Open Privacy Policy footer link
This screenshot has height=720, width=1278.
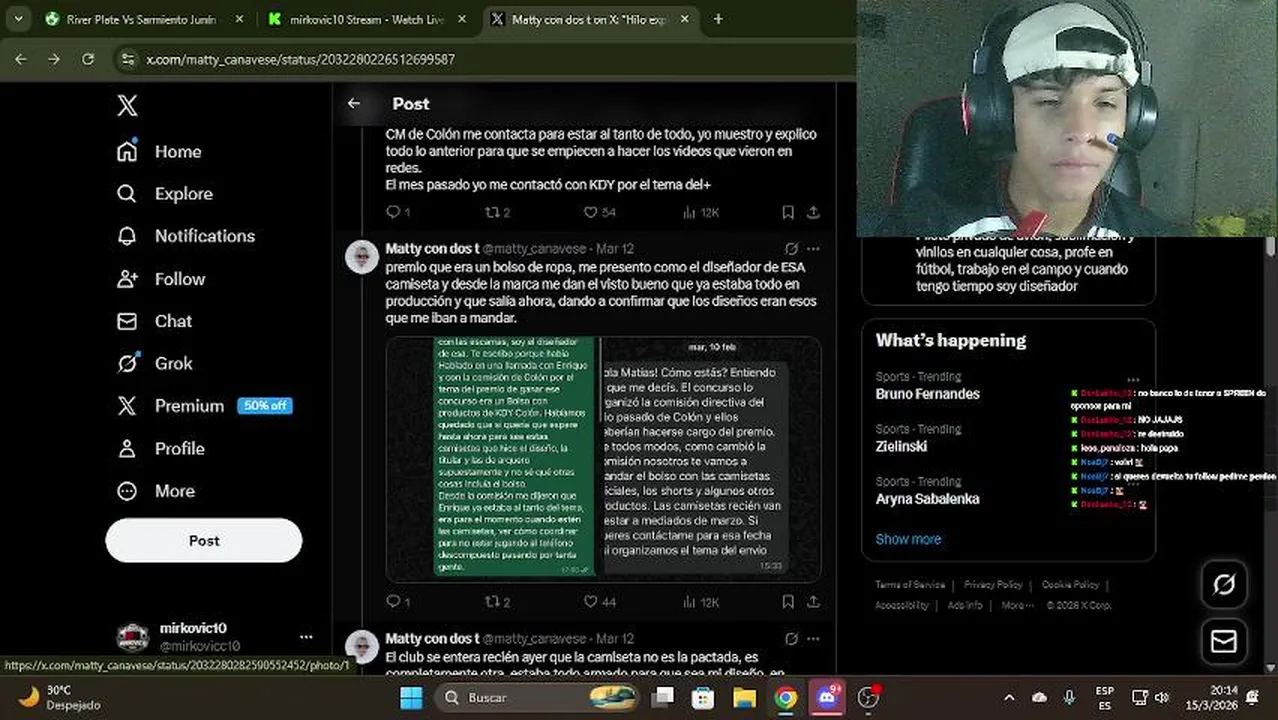pyautogui.click(x=993, y=585)
